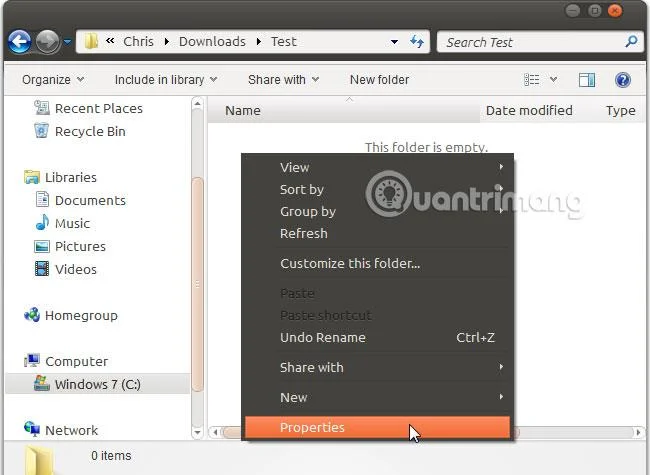The image size is (650, 475).
Task: Click the search magnifier icon
Action: click(x=631, y=41)
